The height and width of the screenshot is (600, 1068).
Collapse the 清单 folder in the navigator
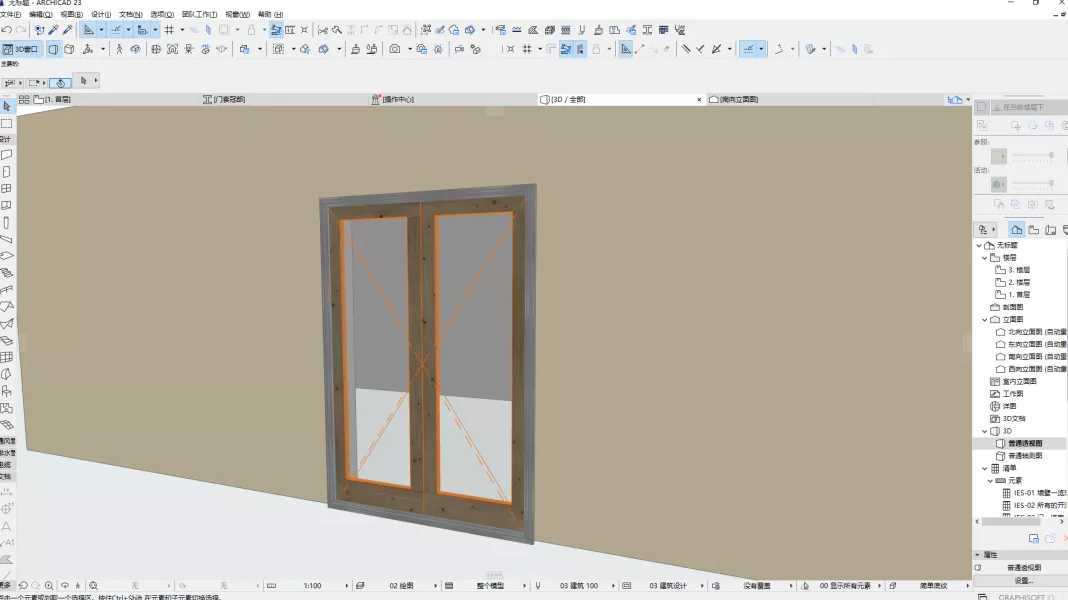(984, 469)
